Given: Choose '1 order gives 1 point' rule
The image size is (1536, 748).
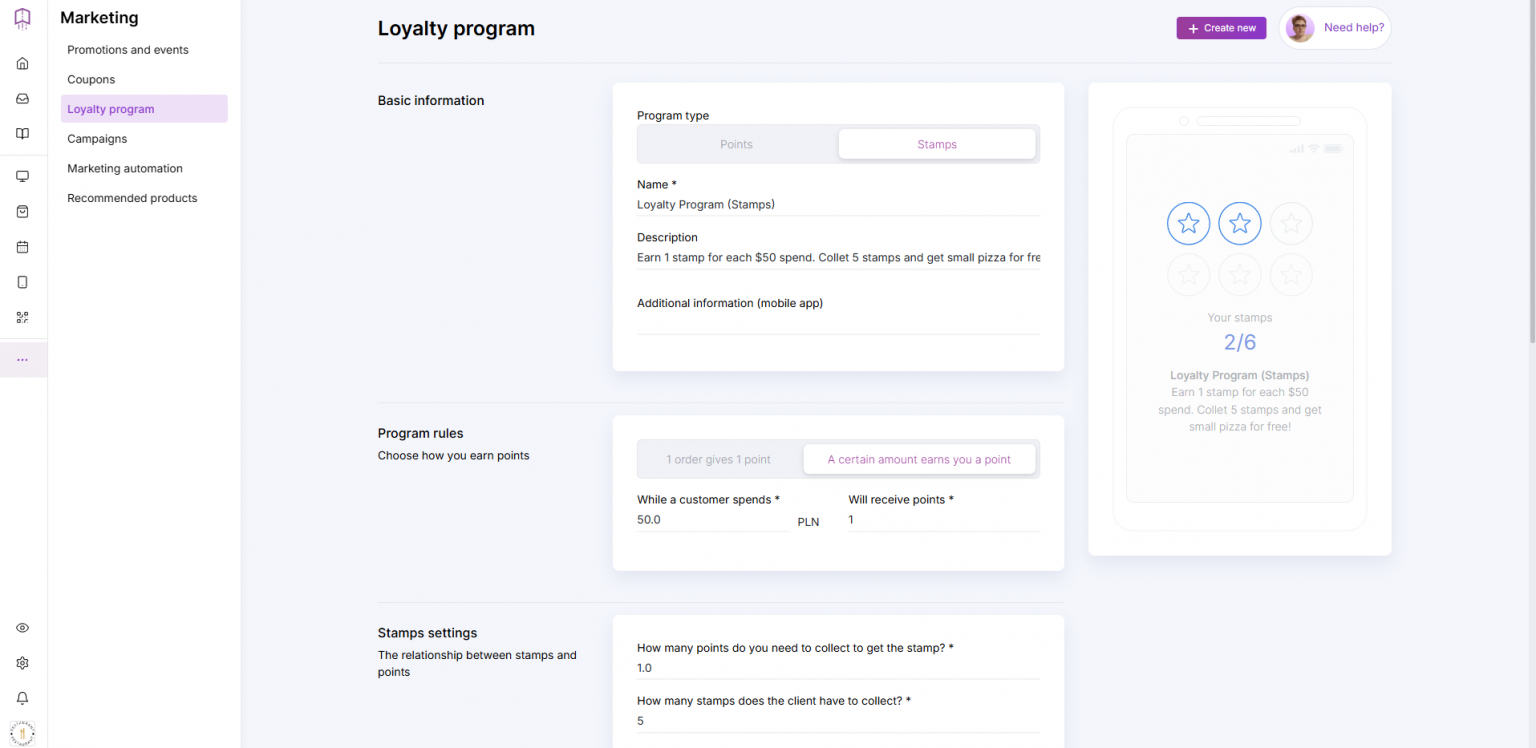Looking at the screenshot, I should click(718, 460).
